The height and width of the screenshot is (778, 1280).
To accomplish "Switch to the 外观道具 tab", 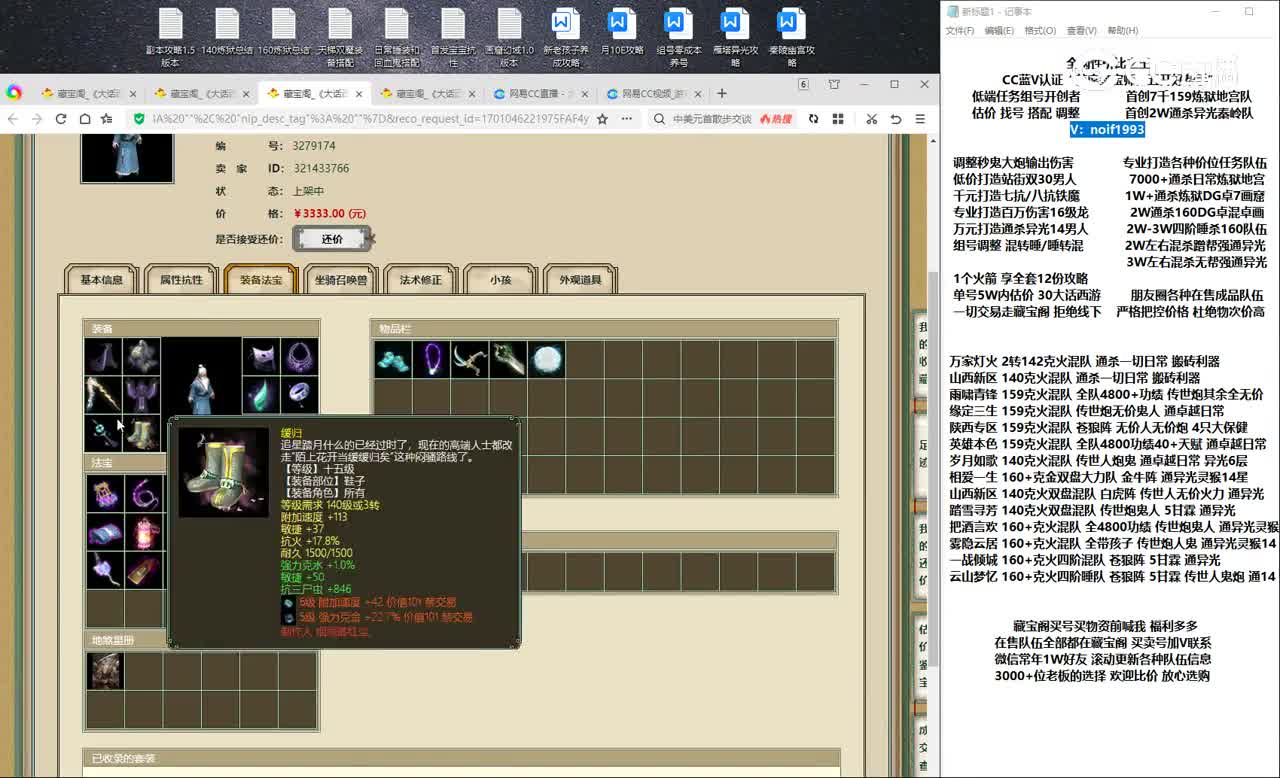I will coord(580,280).
